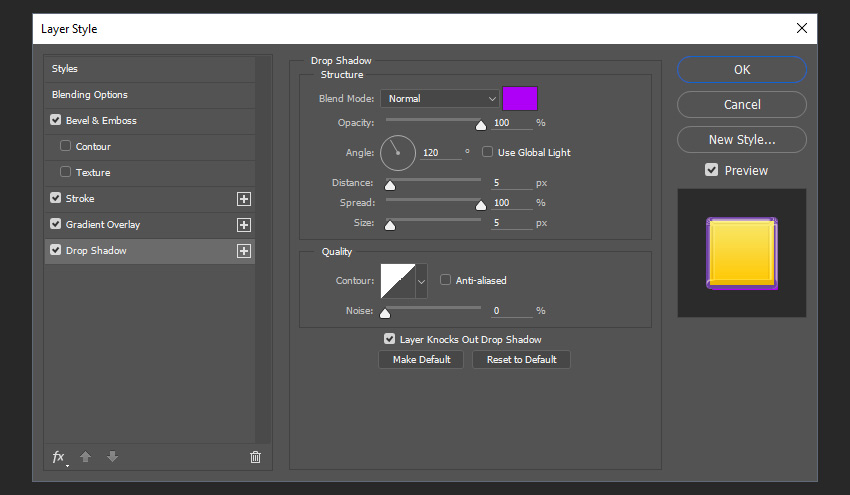Click the fx add effect icon
850x495 pixels.
pyautogui.click(x=59, y=457)
